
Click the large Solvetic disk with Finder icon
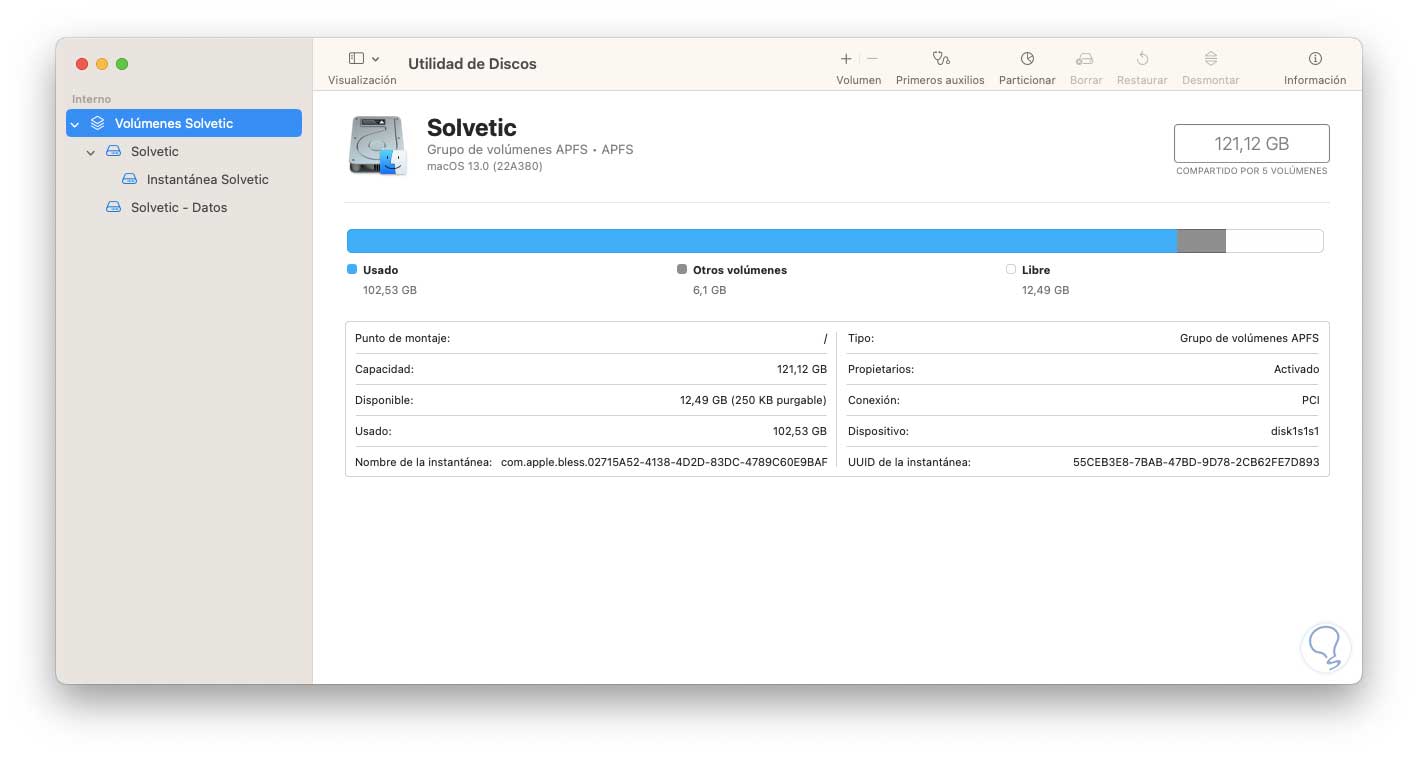point(378,146)
